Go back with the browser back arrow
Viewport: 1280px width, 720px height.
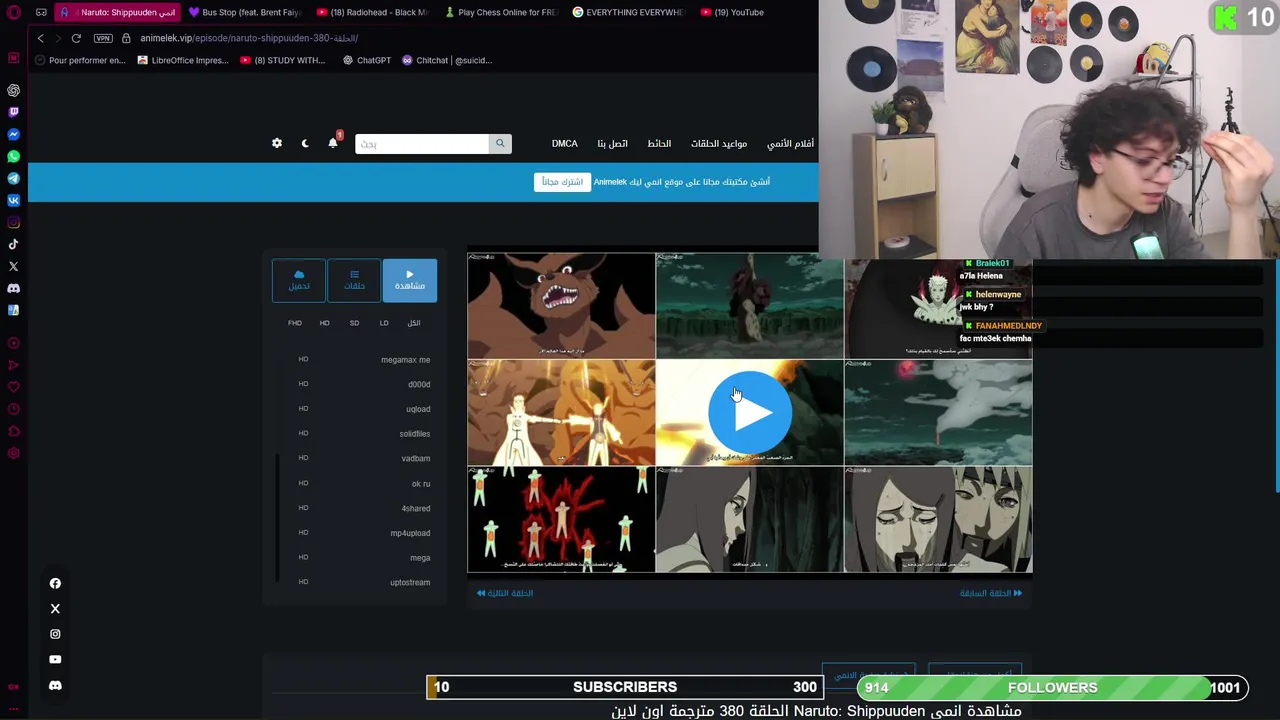click(x=40, y=38)
